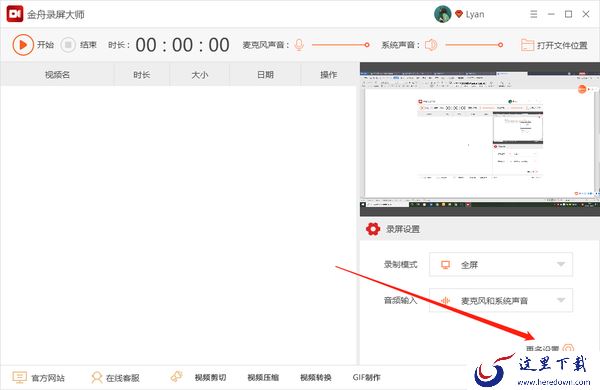The height and width of the screenshot is (390, 600).
Task: Mute the microphone via its icon
Action: click(x=299, y=45)
